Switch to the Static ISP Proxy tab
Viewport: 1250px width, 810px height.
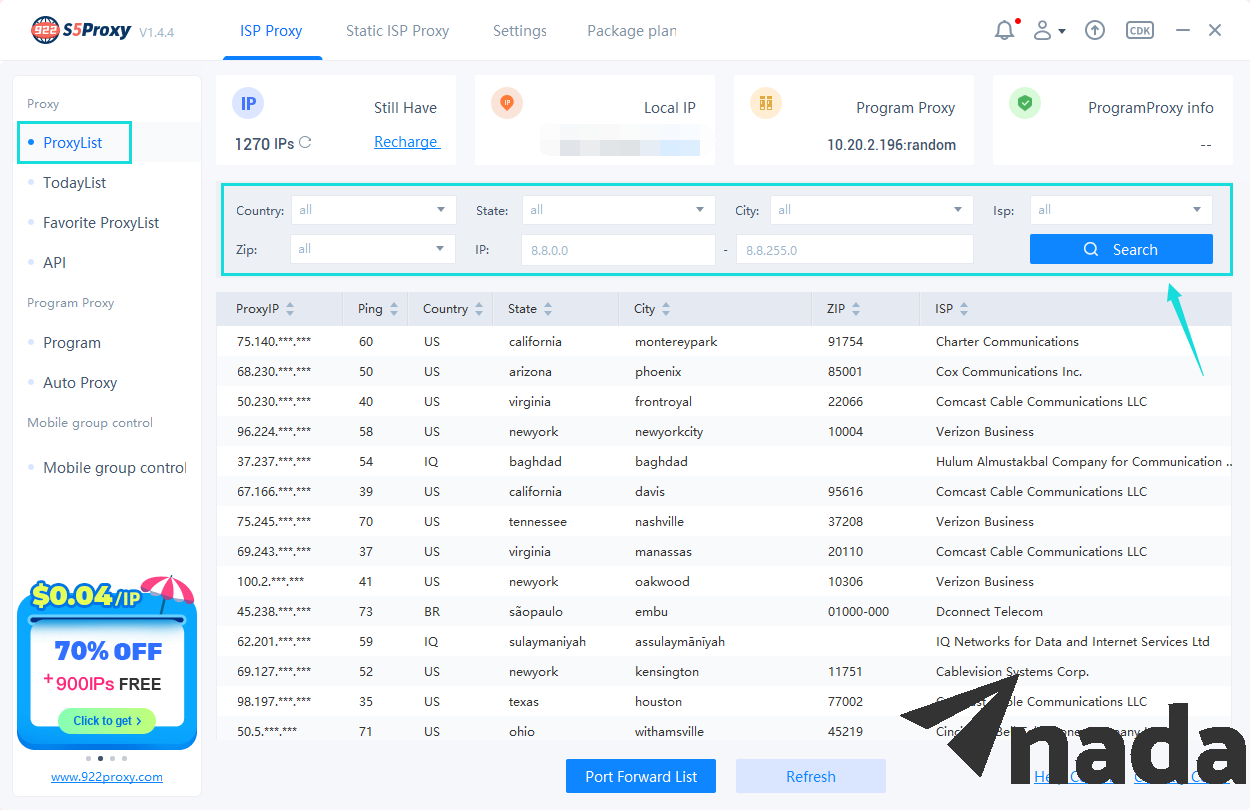pyautogui.click(x=397, y=31)
